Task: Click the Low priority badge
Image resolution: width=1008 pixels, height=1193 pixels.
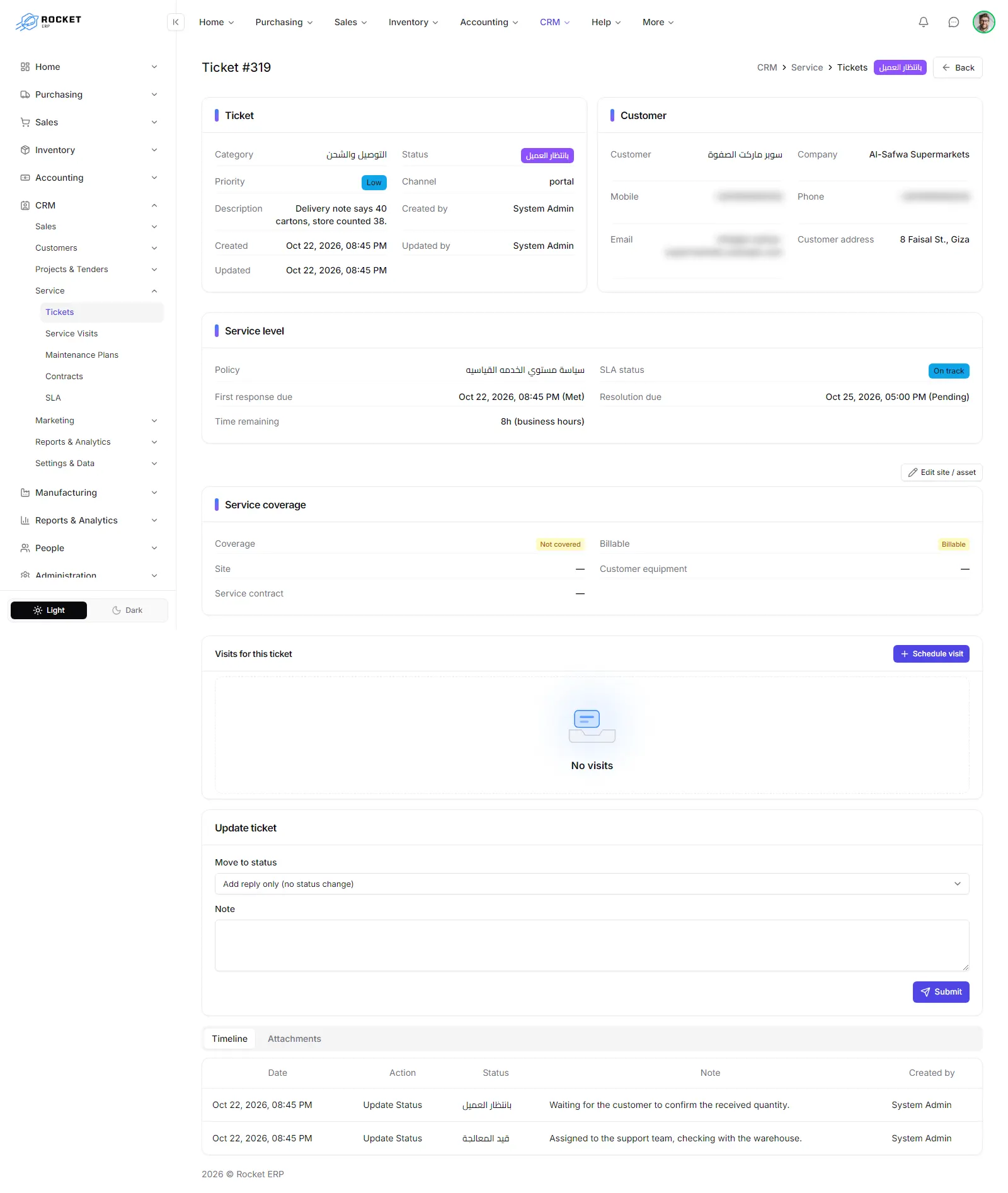Action: (x=374, y=183)
